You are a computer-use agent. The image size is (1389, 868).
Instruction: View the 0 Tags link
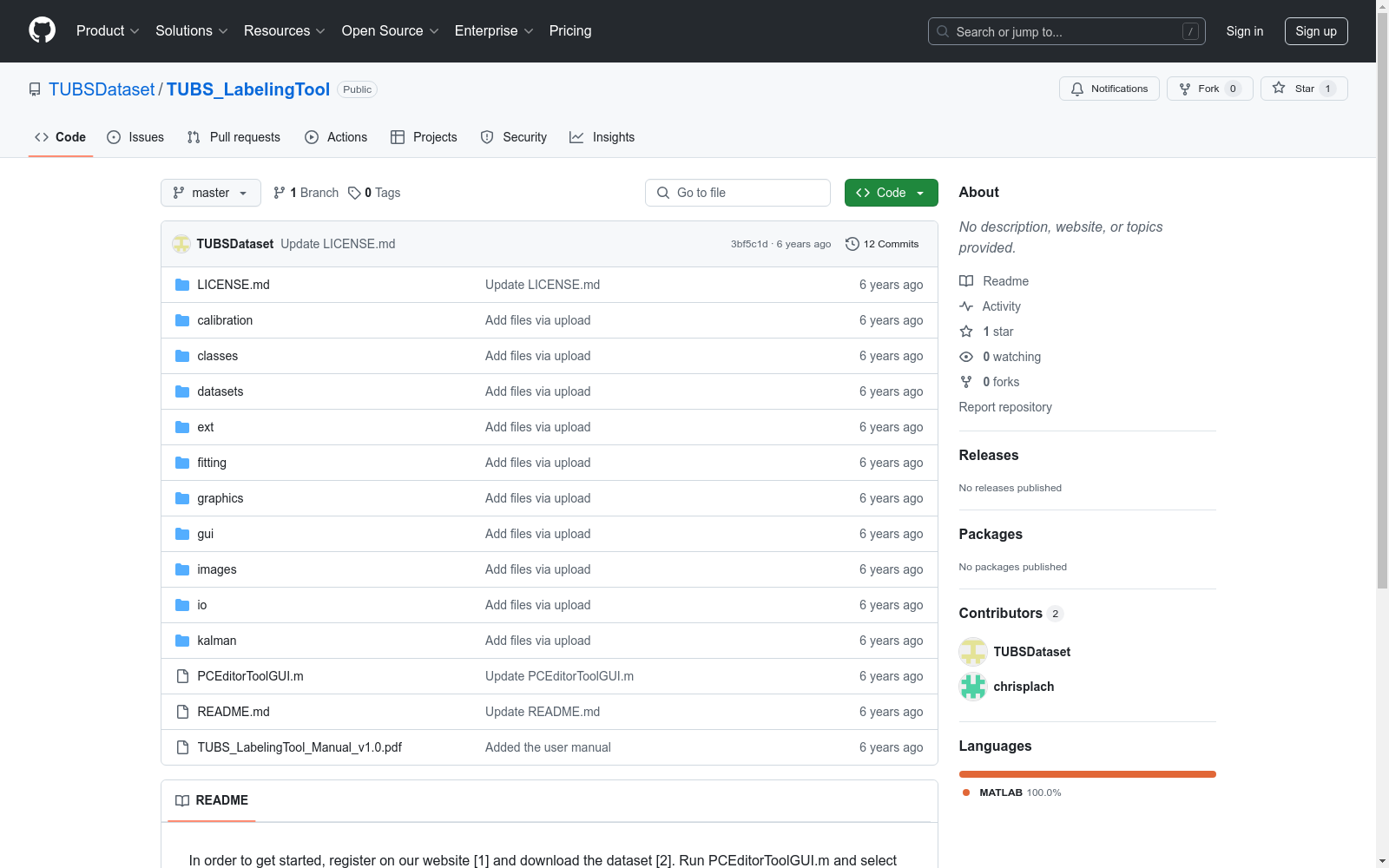point(374,193)
